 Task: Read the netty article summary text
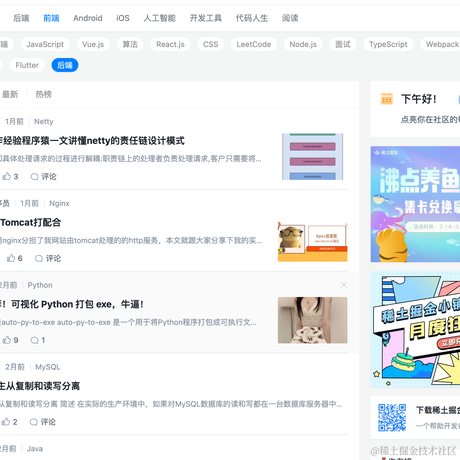tap(131, 159)
